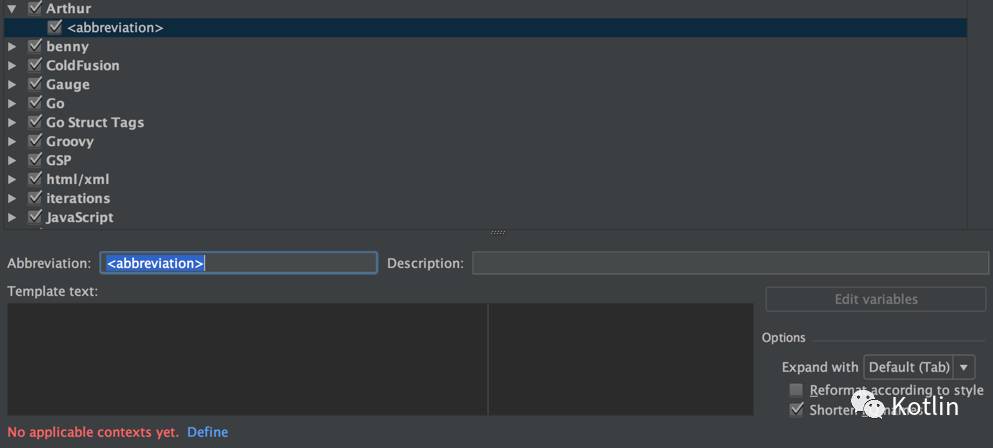Screen dimensions: 993x448
Task: Uncheck the Arthur group checkbox
Action: (35, 8)
